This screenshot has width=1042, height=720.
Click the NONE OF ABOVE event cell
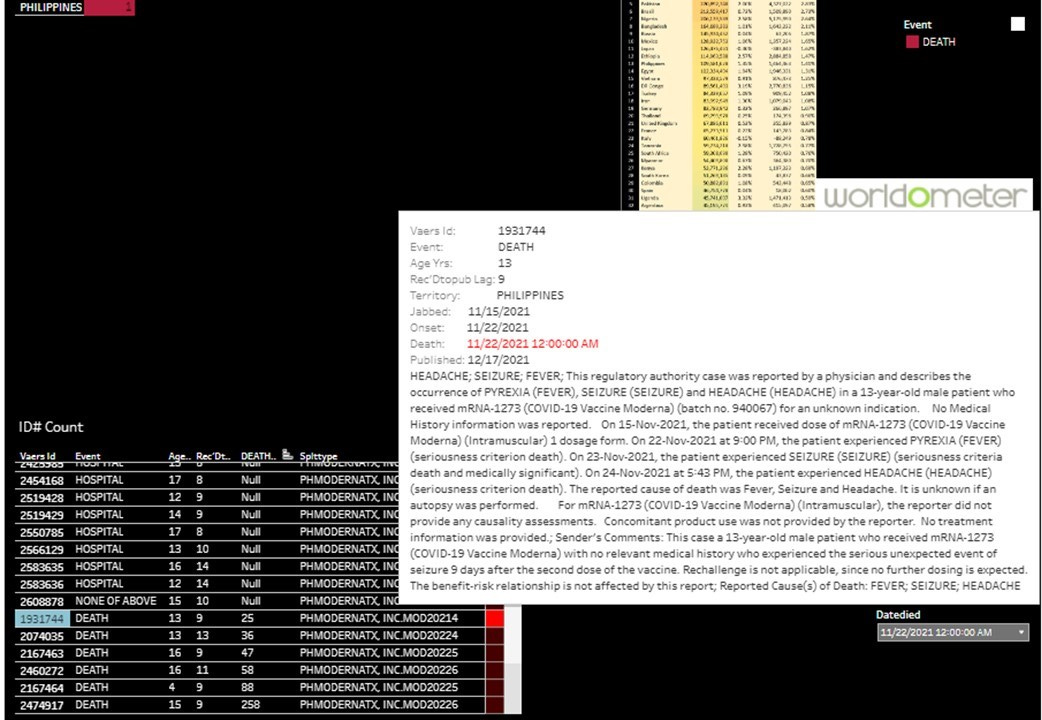116,601
